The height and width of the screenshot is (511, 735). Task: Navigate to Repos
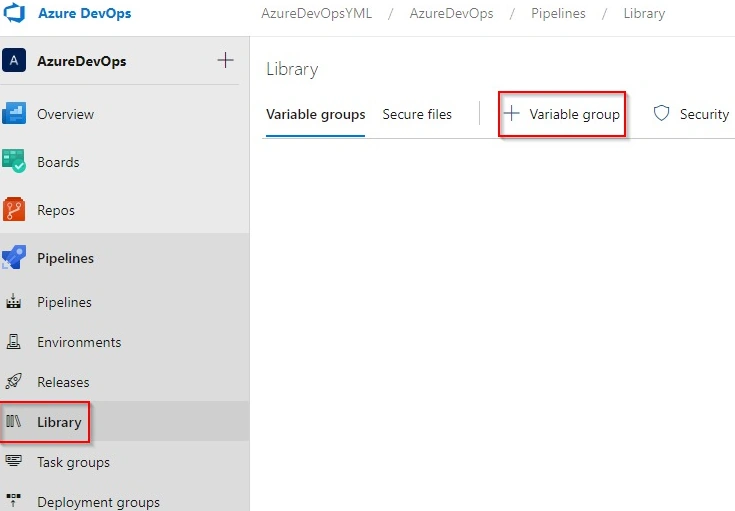[56, 210]
